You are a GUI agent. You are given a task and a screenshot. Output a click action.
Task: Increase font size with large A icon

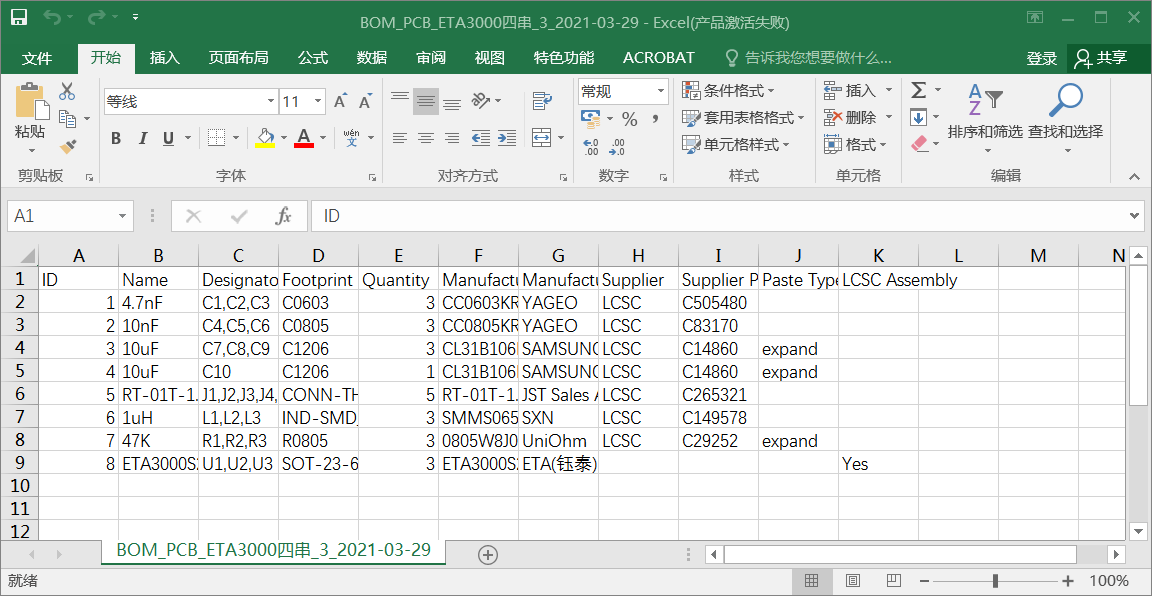point(339,101)
